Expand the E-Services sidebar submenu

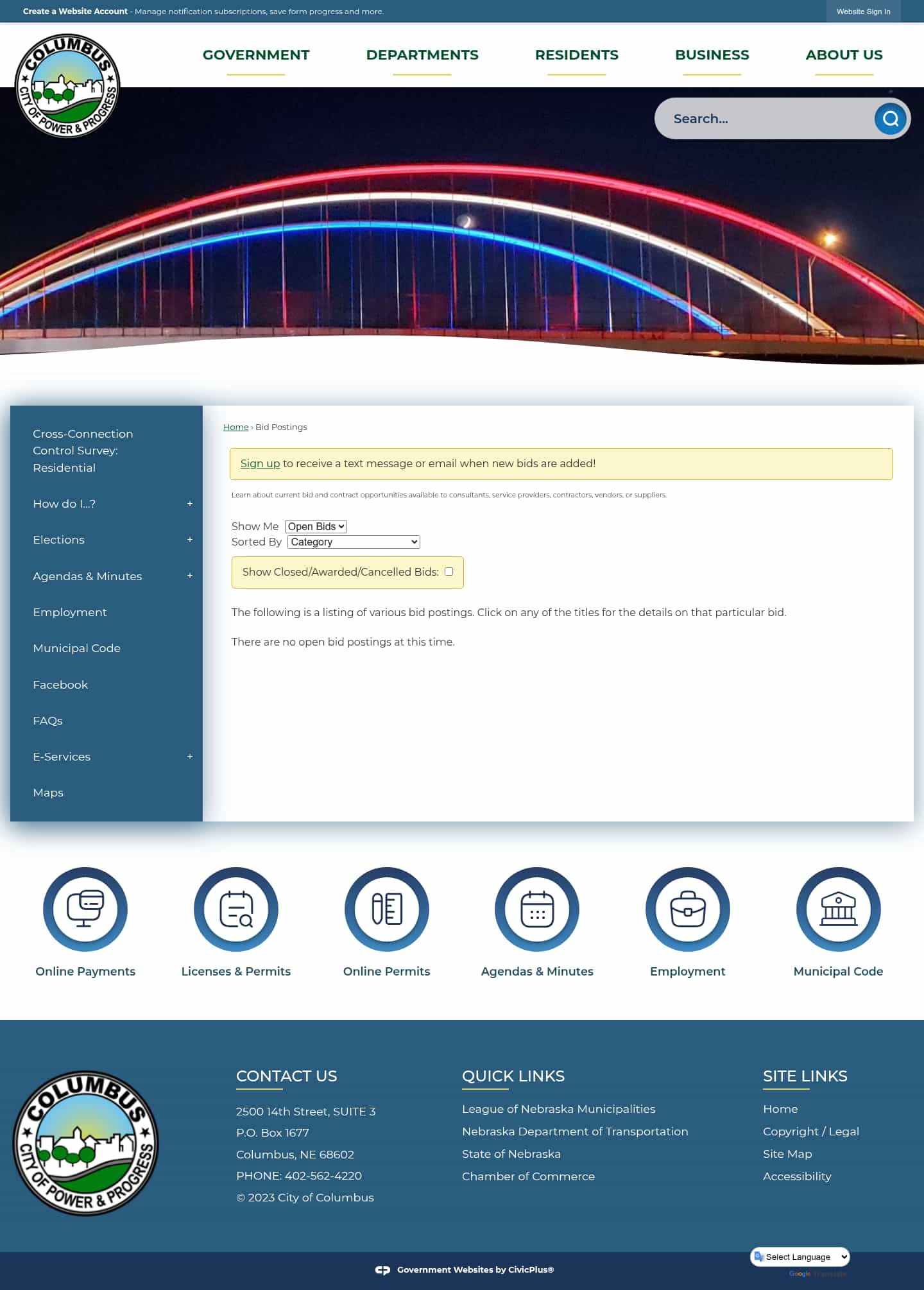coord(190,757)
